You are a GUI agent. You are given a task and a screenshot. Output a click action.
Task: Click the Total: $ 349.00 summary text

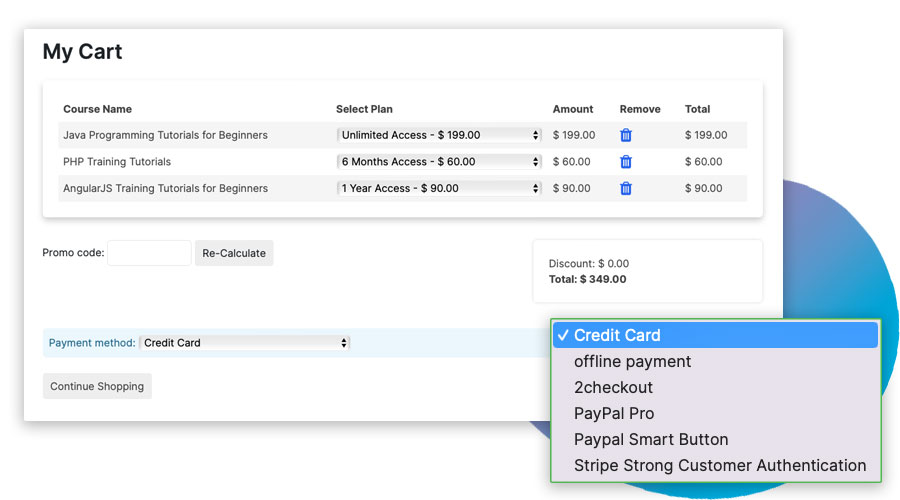point(587,279)
